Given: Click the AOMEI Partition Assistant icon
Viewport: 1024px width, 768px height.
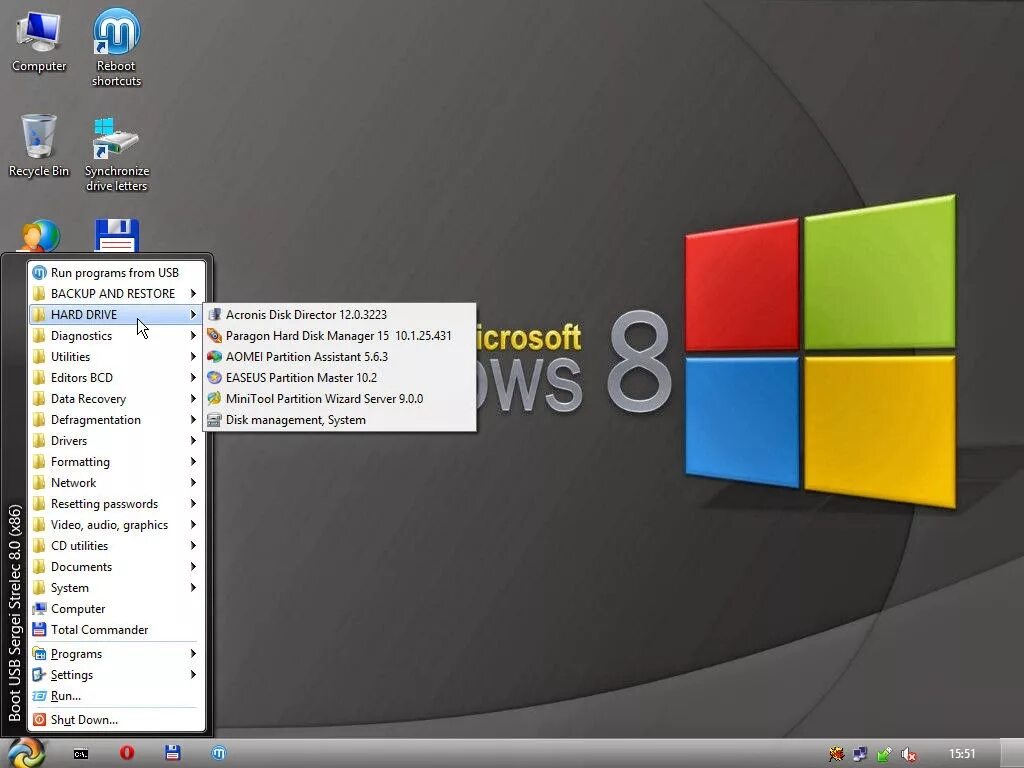Looking at the screenshot, I should pyautogui.click(x=214, y=357).
